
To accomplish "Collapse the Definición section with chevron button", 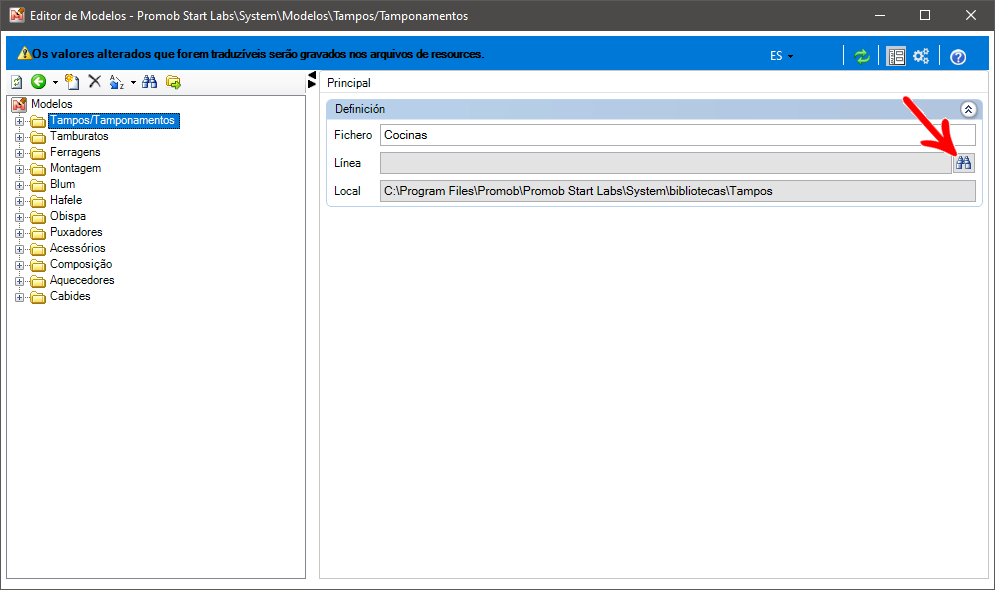I will (x=968, y=109).
